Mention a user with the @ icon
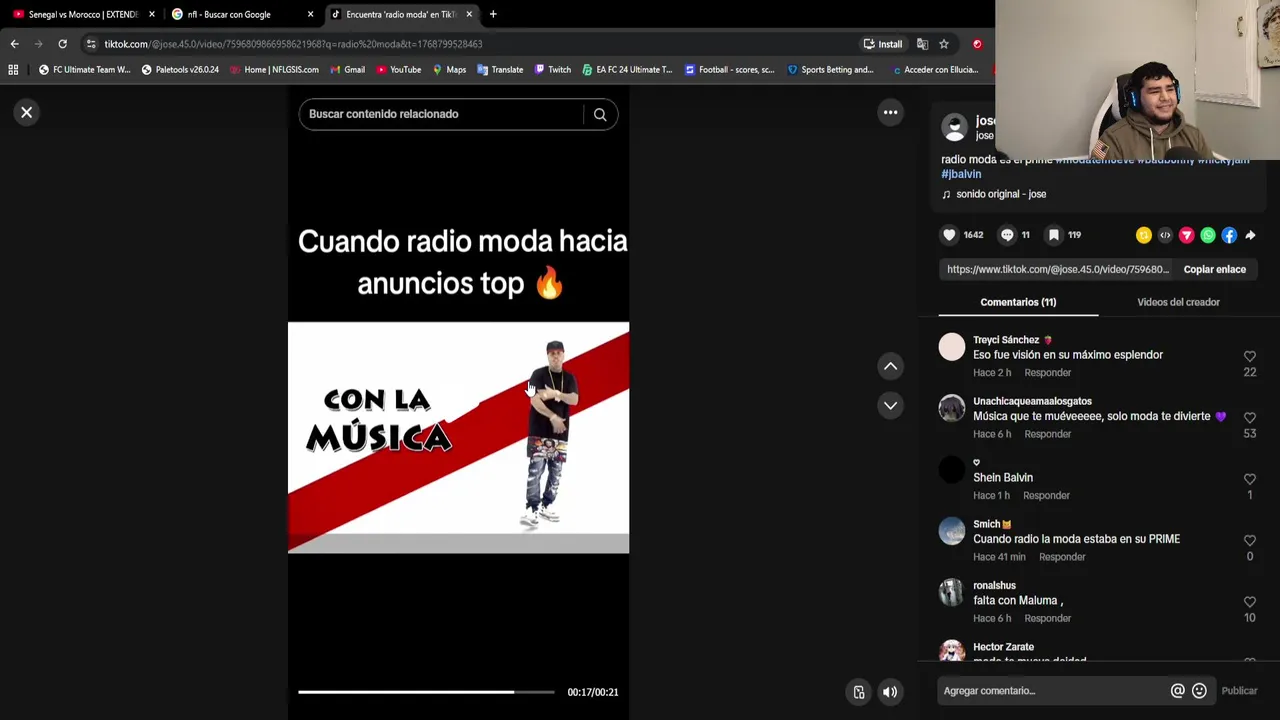This screenshot has height=720, width=1280. coord(1178,691)
